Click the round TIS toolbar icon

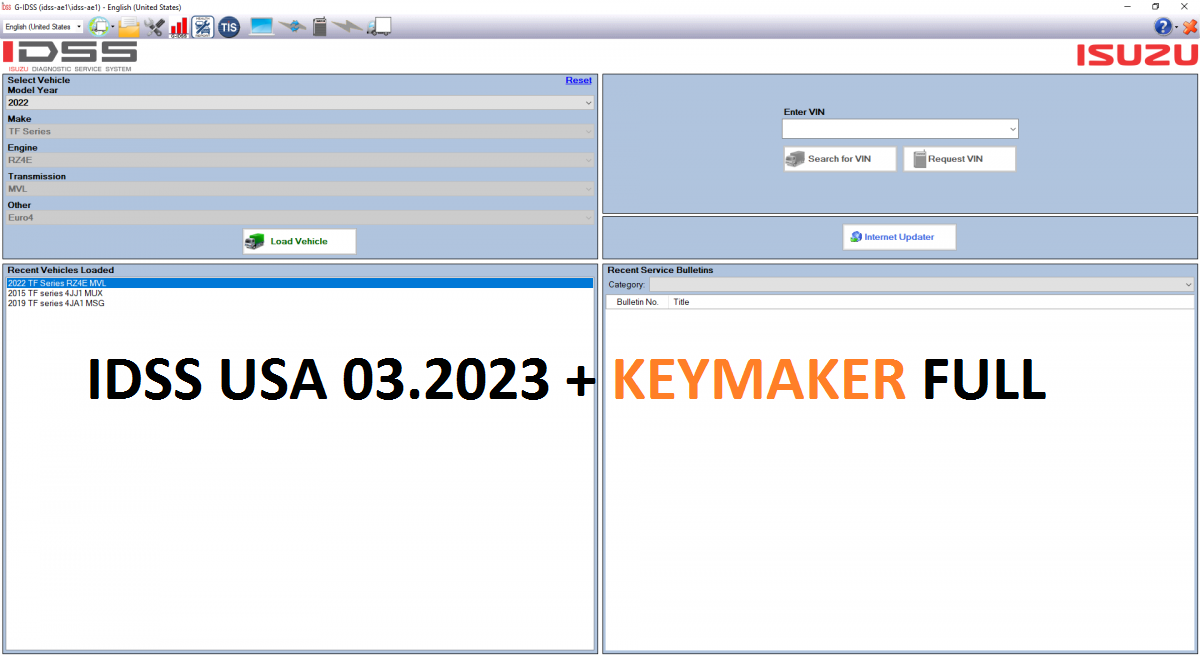pos(229,27)
